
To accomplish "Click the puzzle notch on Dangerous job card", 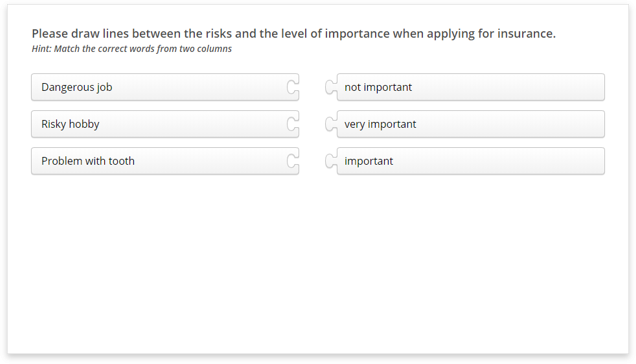I will pos(293,87).
